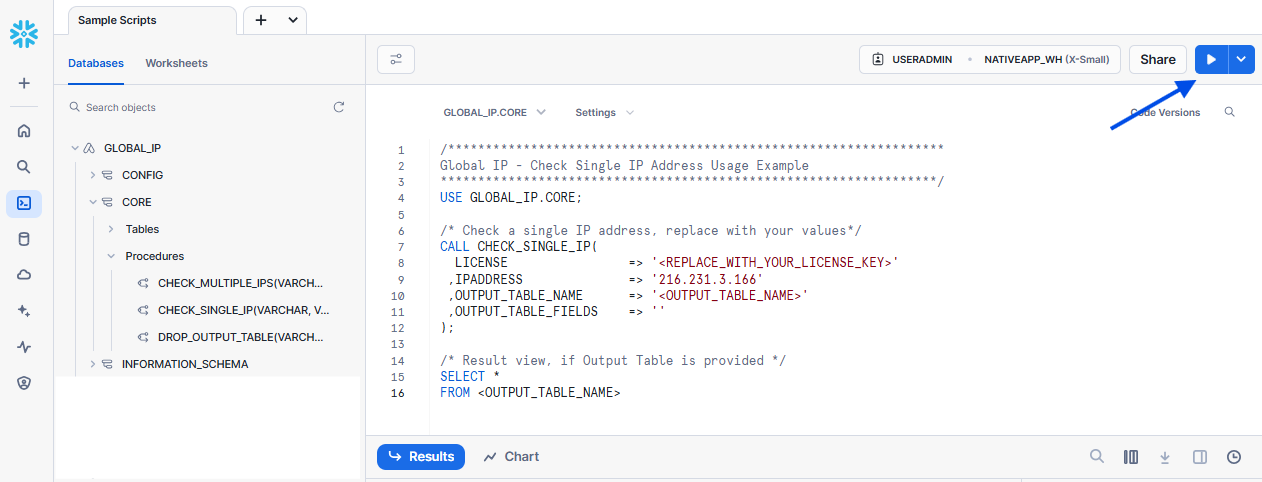Click the columns icon in results bar

click(1131, 457)
